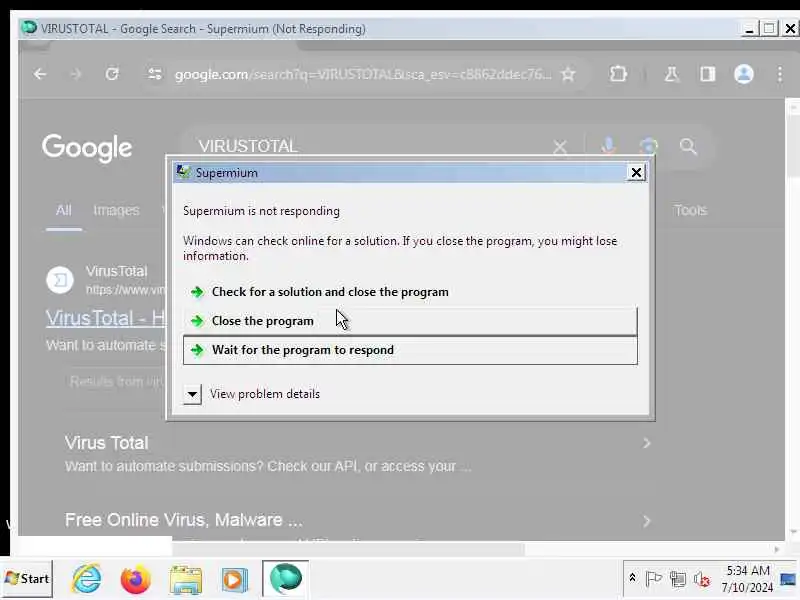Clear the VIRUSTOTAL search box
The image size is (800, 600).
point(560,147)
